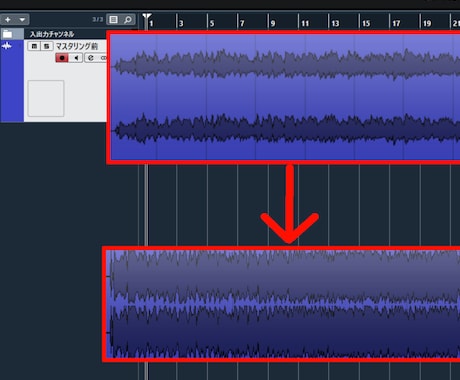
Task: Click bar 5 on the ruler
Action: (x=212, y=23)
